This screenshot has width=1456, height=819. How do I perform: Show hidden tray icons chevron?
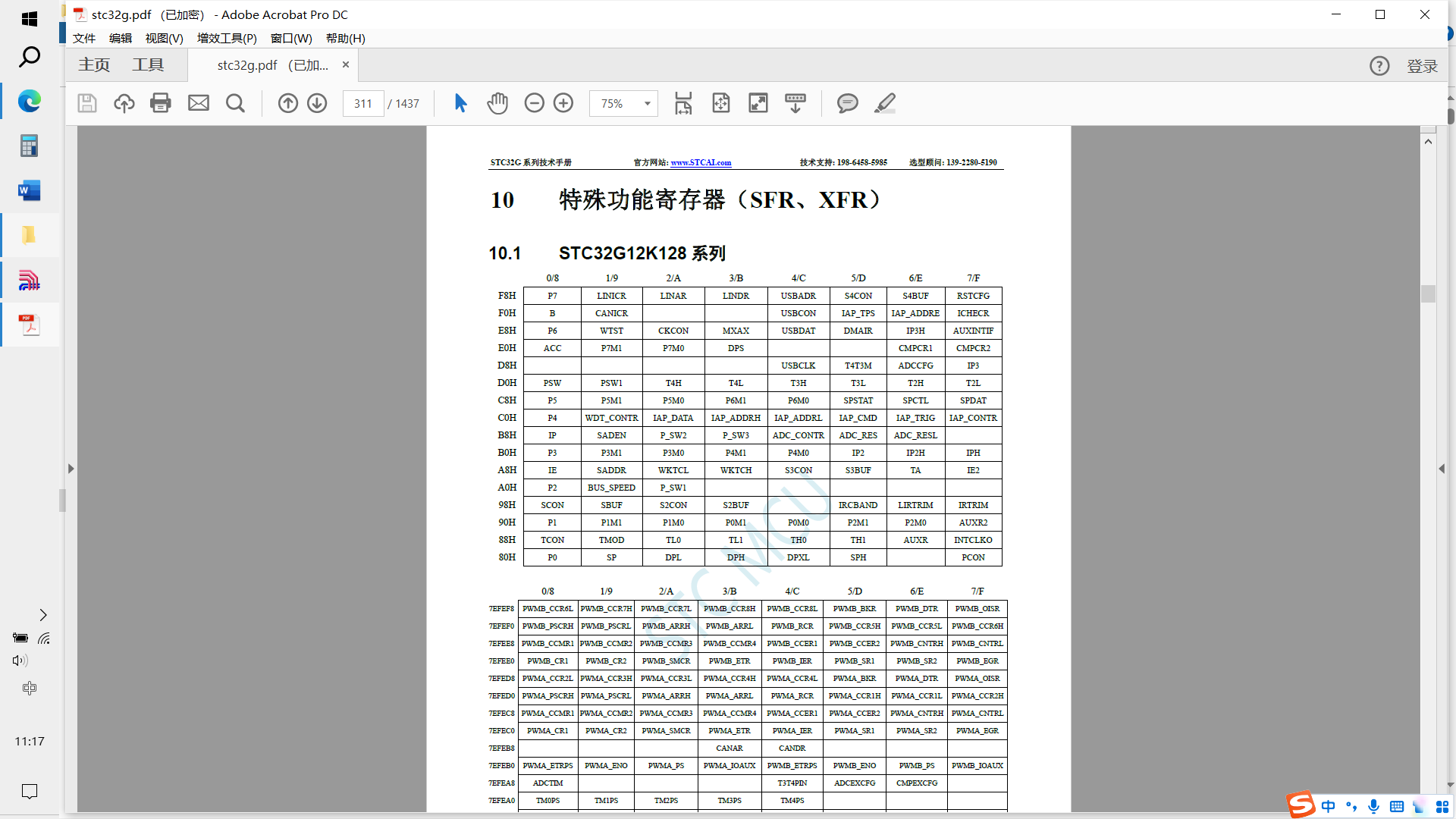pos(43,615)
